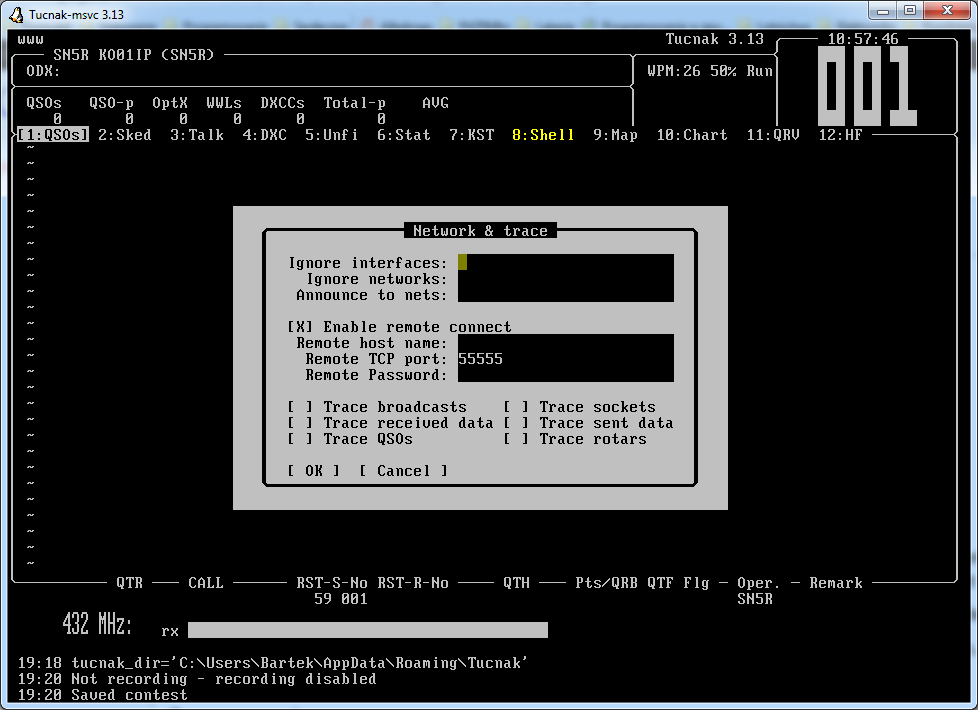Viewport: 978px width, 710px height.
Task: Enable Trace sockets checkbox
Action: tap(516, 407)
